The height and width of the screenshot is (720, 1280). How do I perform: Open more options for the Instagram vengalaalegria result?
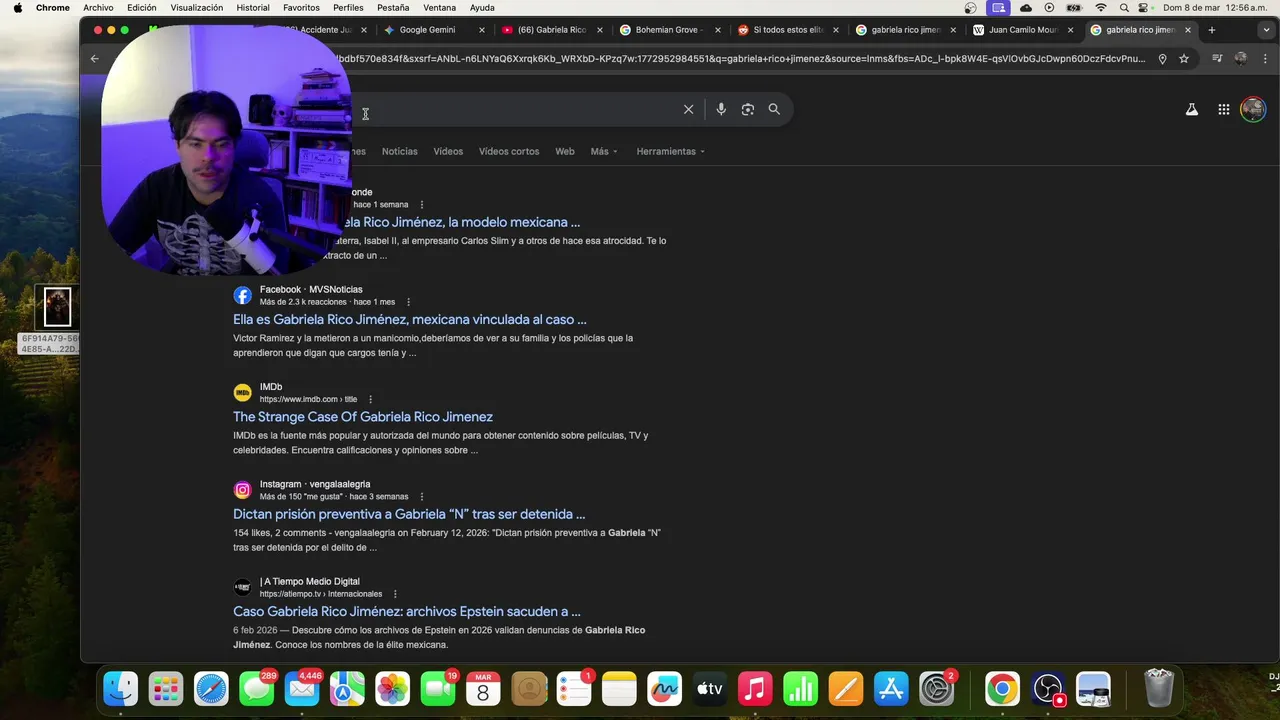[421, 497]
